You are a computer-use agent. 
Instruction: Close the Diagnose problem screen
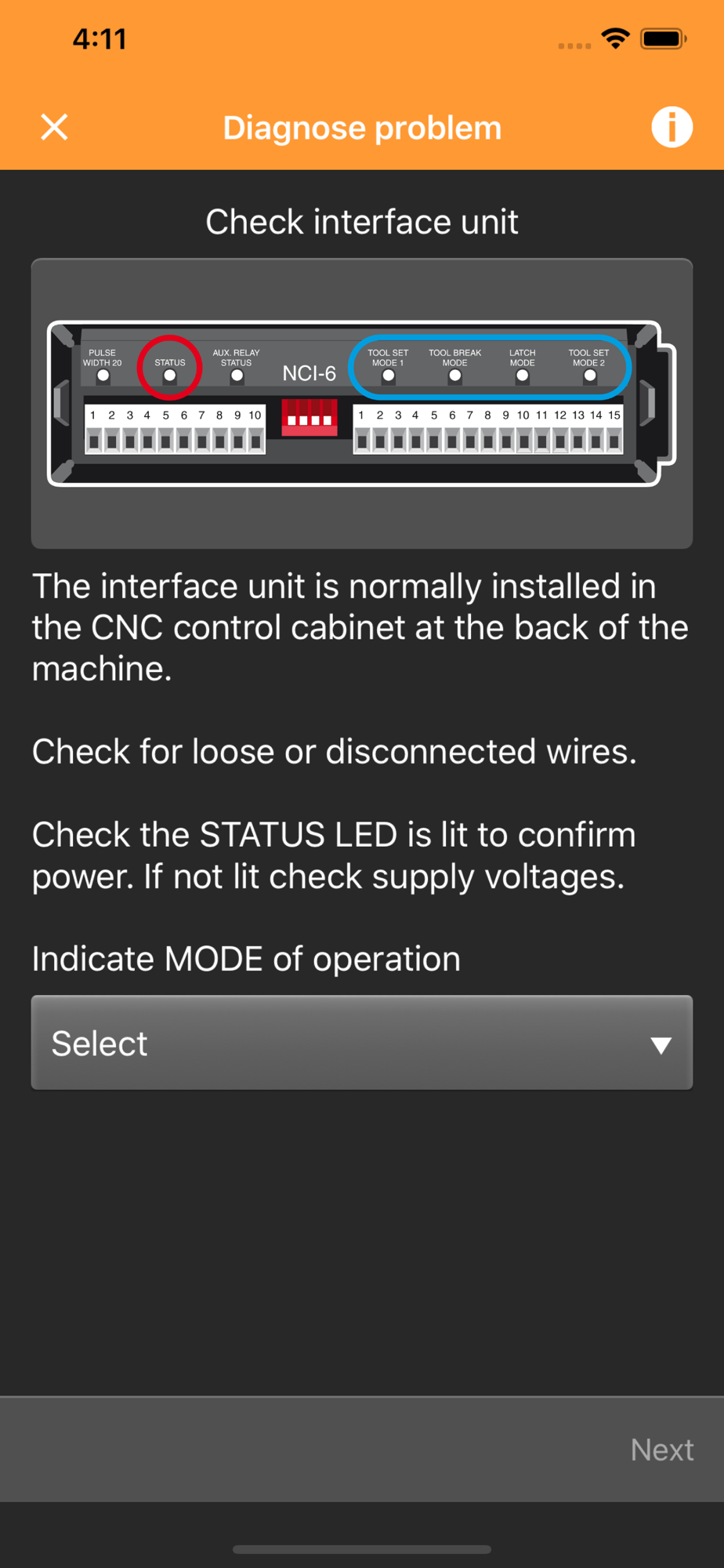[x=54, y=127]
